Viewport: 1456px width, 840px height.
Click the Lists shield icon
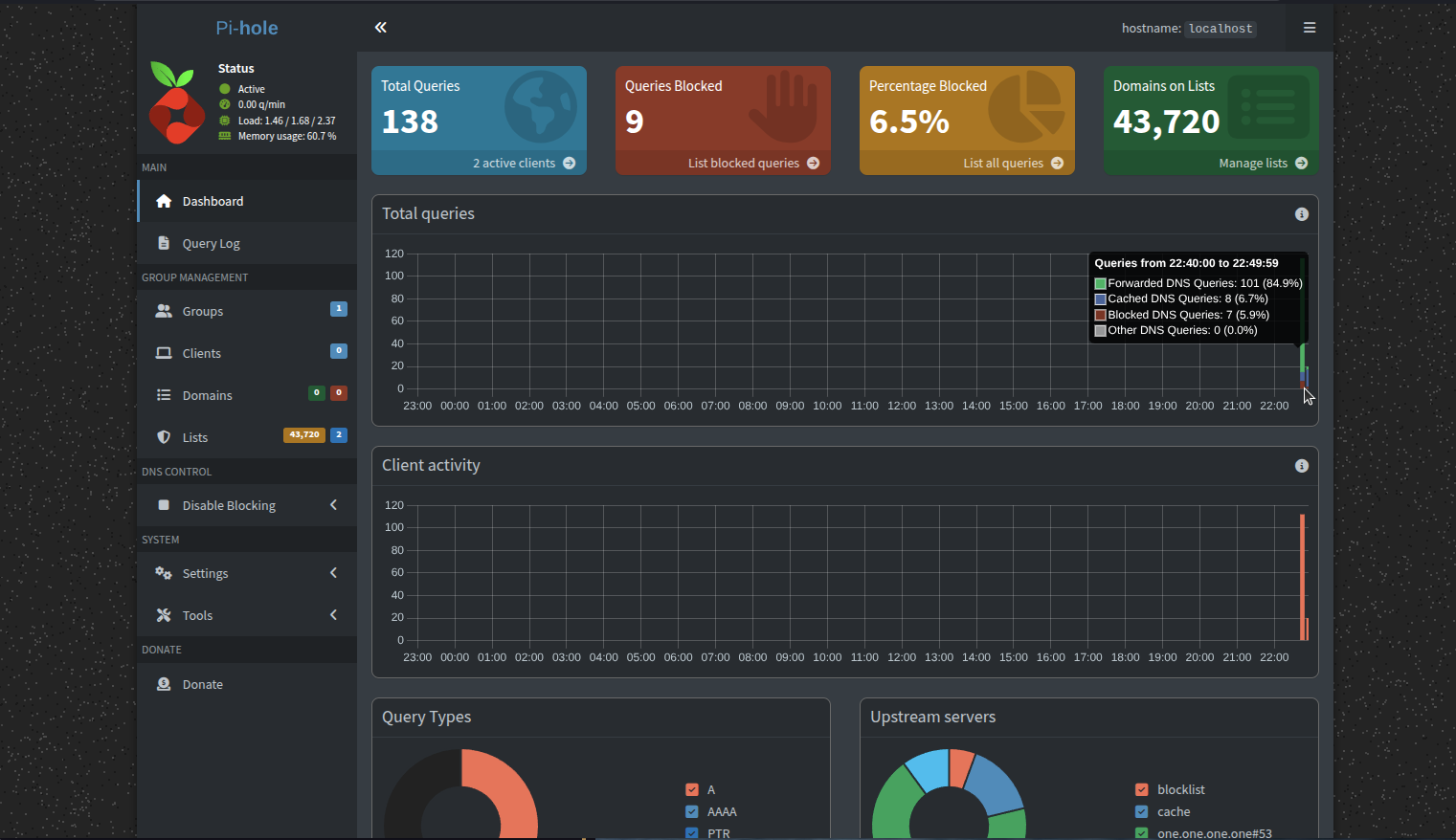pyautogui.click(x=164, y=437)
